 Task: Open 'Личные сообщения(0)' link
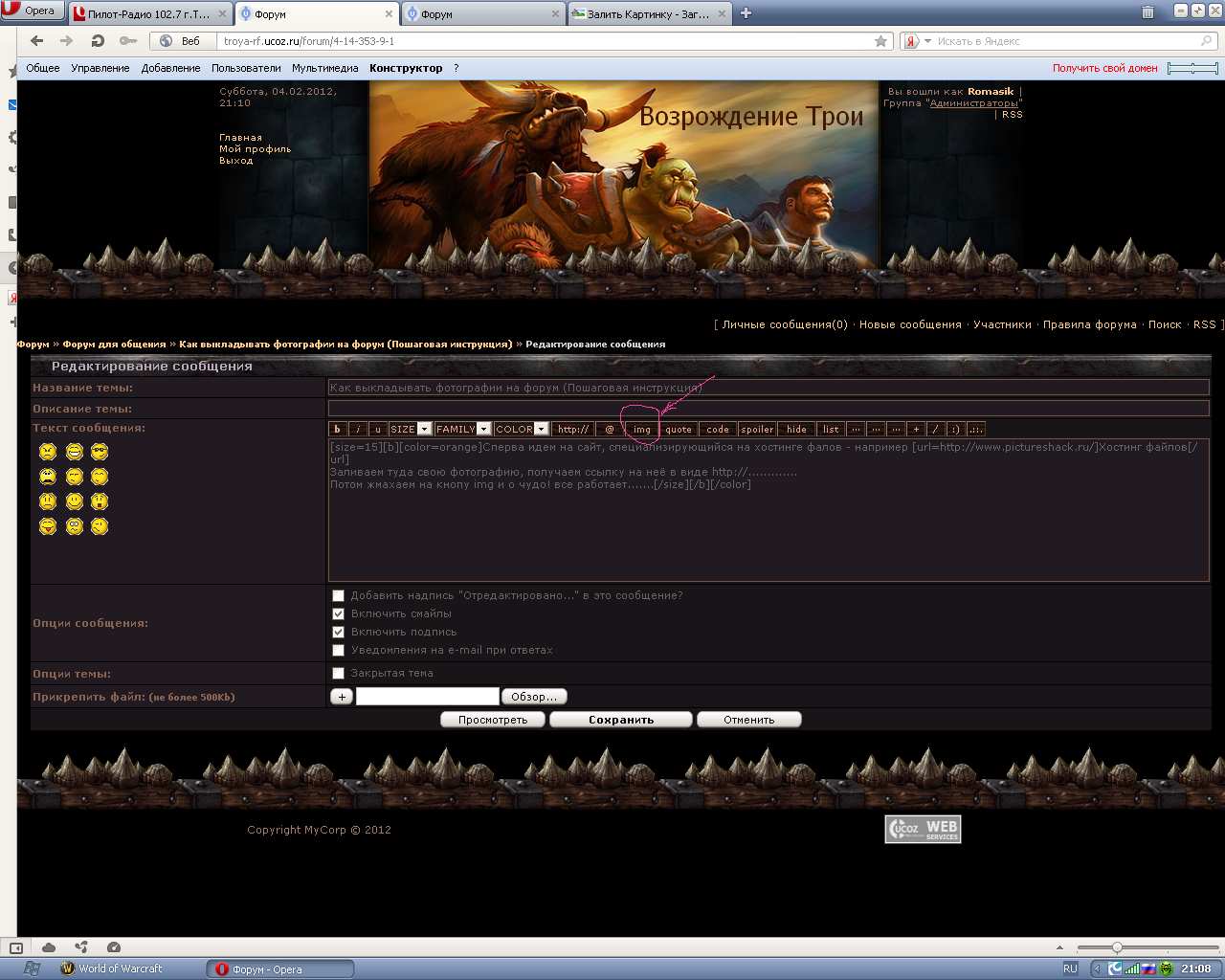pos(785,324)
